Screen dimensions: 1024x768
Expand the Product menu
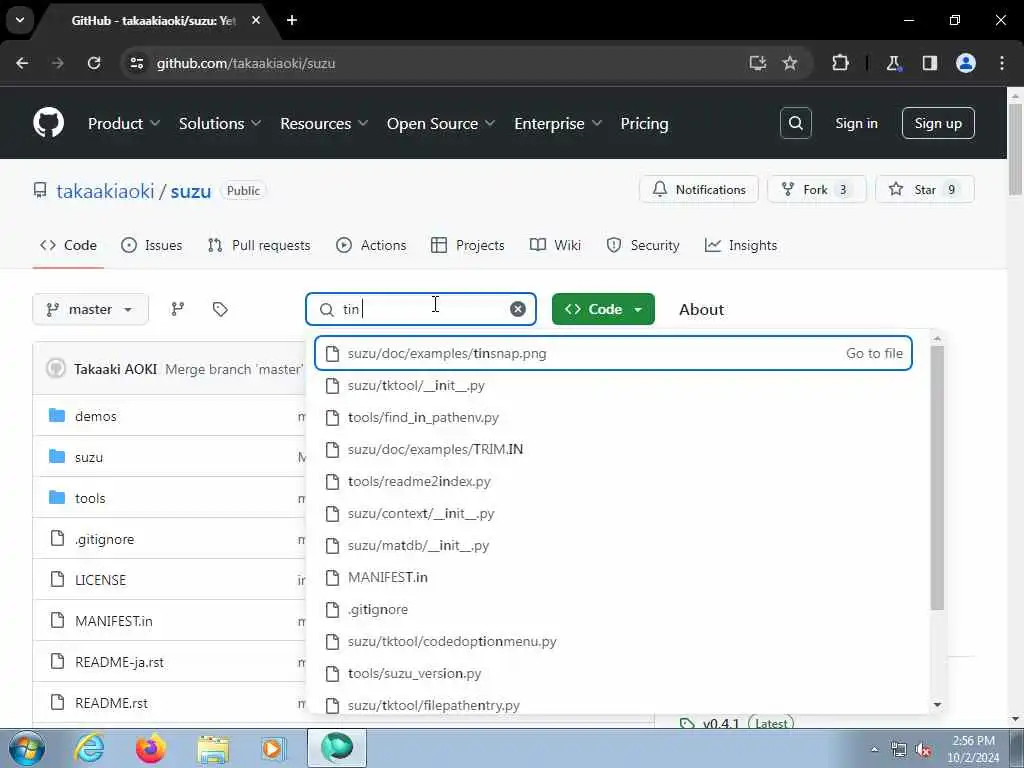(123, 123)
